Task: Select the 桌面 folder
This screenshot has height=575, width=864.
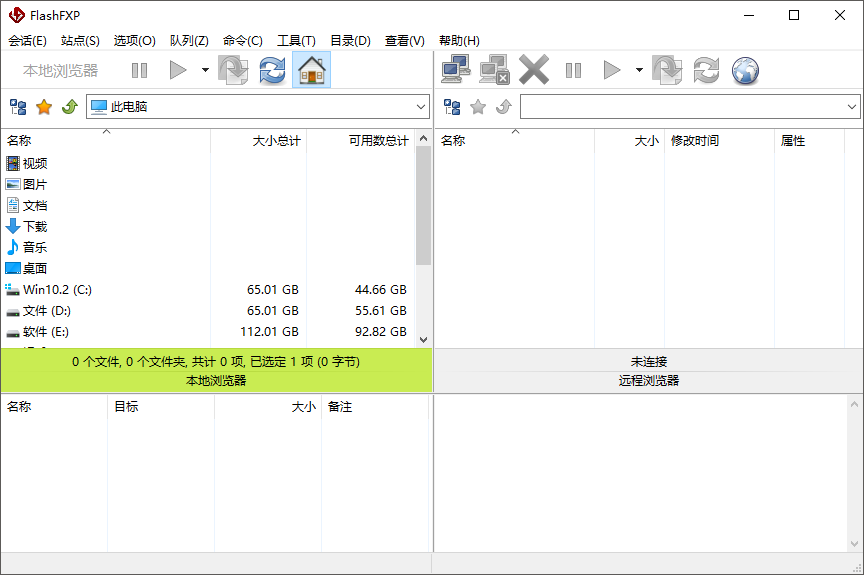Action: point(26,268)
